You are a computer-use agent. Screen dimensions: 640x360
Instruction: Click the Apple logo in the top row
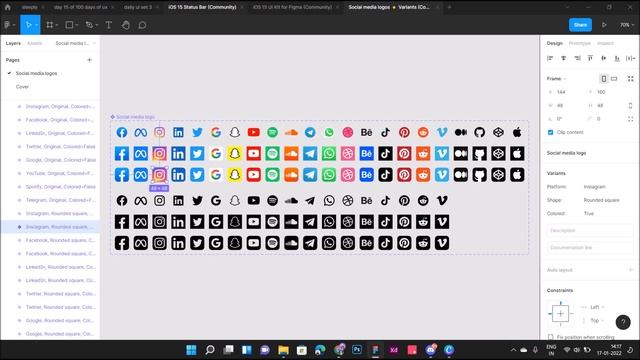[x=517, y=132]
